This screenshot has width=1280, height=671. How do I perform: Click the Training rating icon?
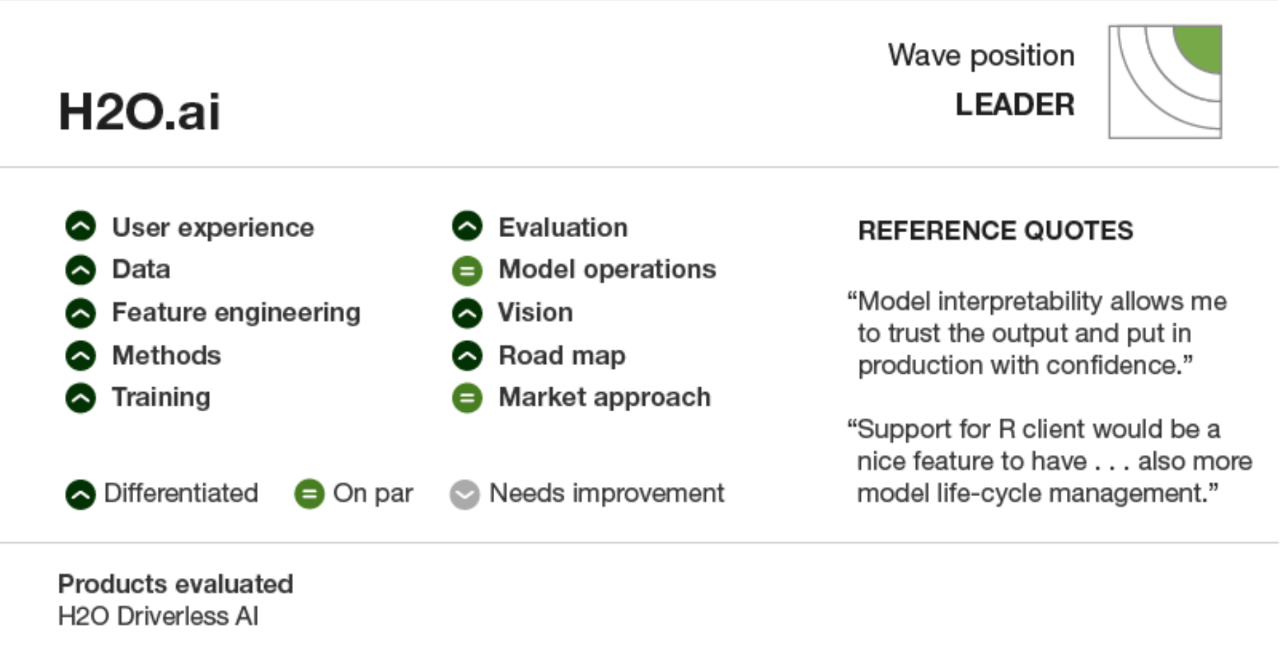point(81,398)
